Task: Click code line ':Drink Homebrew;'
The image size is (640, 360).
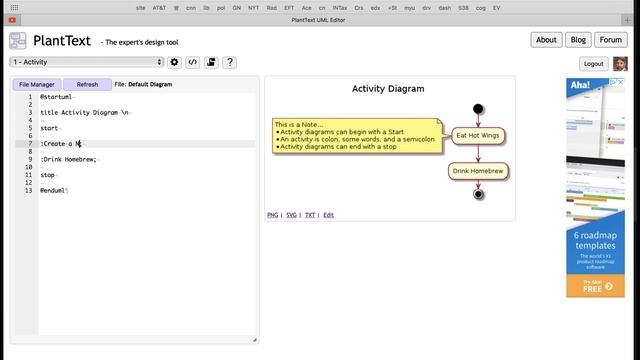Action: (69, 159)
